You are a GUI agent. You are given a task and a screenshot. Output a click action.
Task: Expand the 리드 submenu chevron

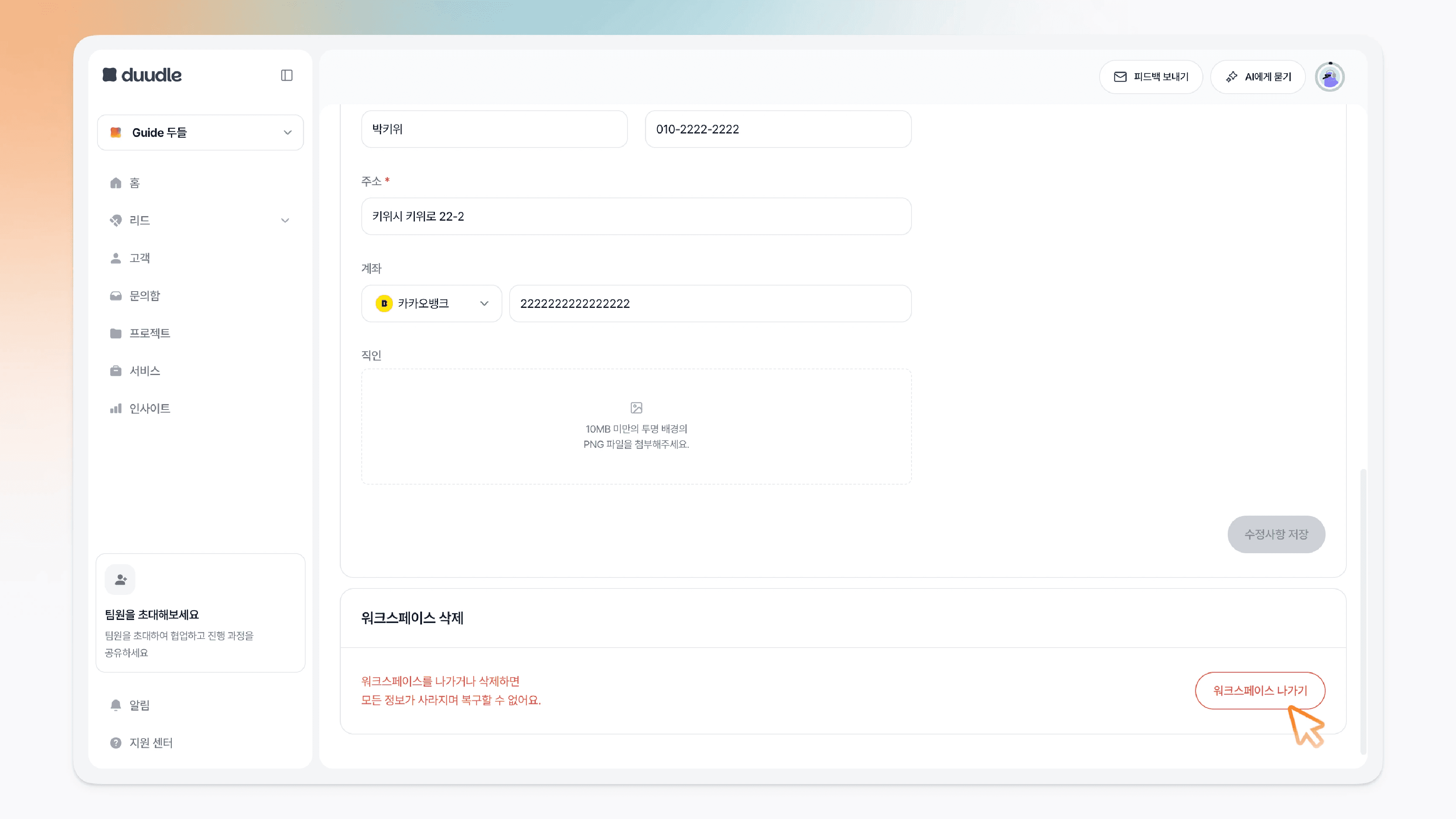pyautogui.click(x=285, y=220)
